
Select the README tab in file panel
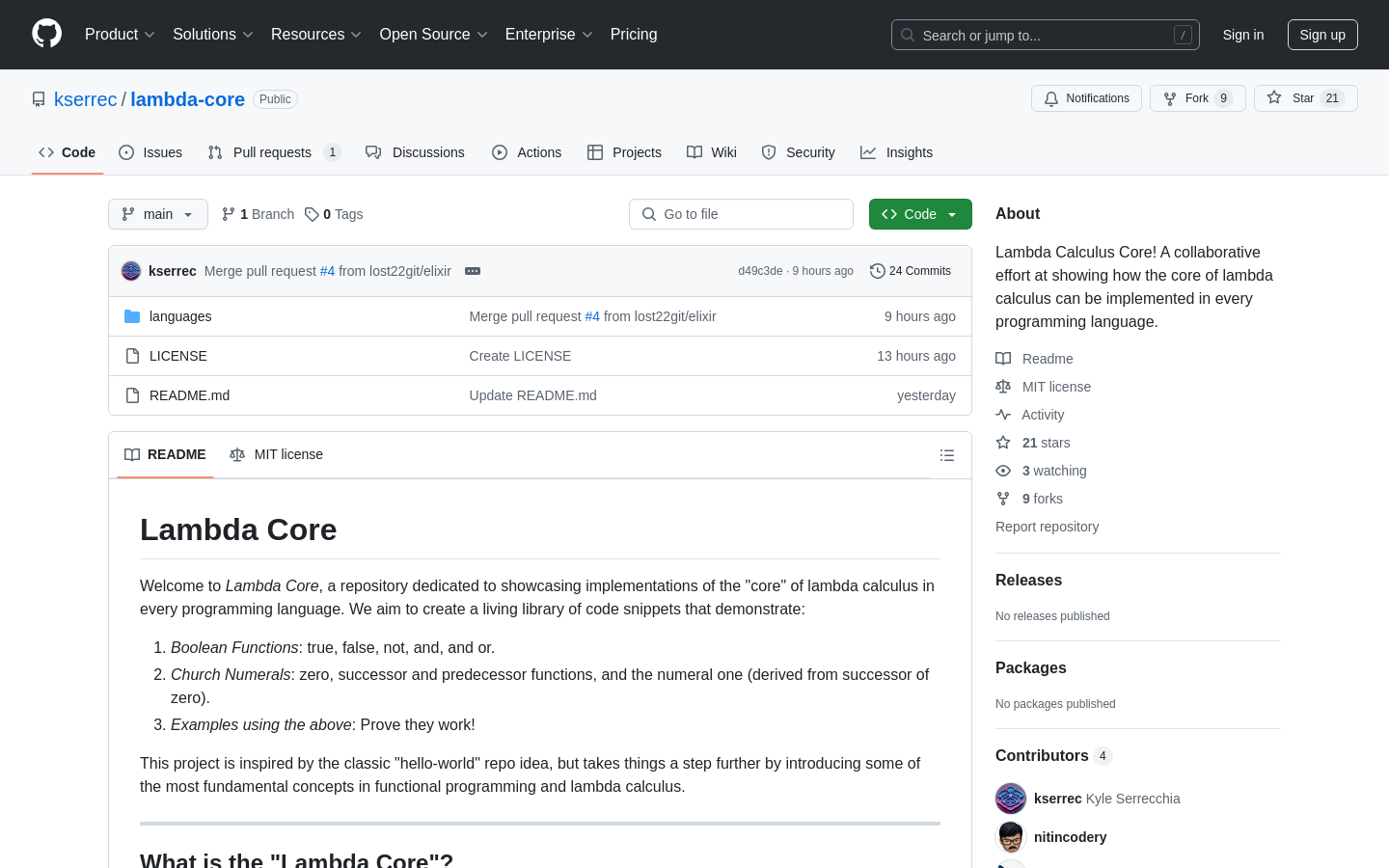[165, 454]
